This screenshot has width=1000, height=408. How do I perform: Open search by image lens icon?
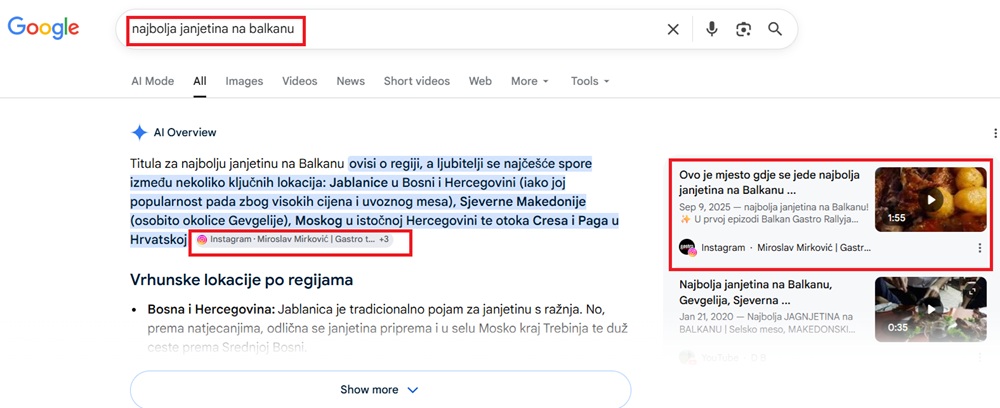[743, 29]
